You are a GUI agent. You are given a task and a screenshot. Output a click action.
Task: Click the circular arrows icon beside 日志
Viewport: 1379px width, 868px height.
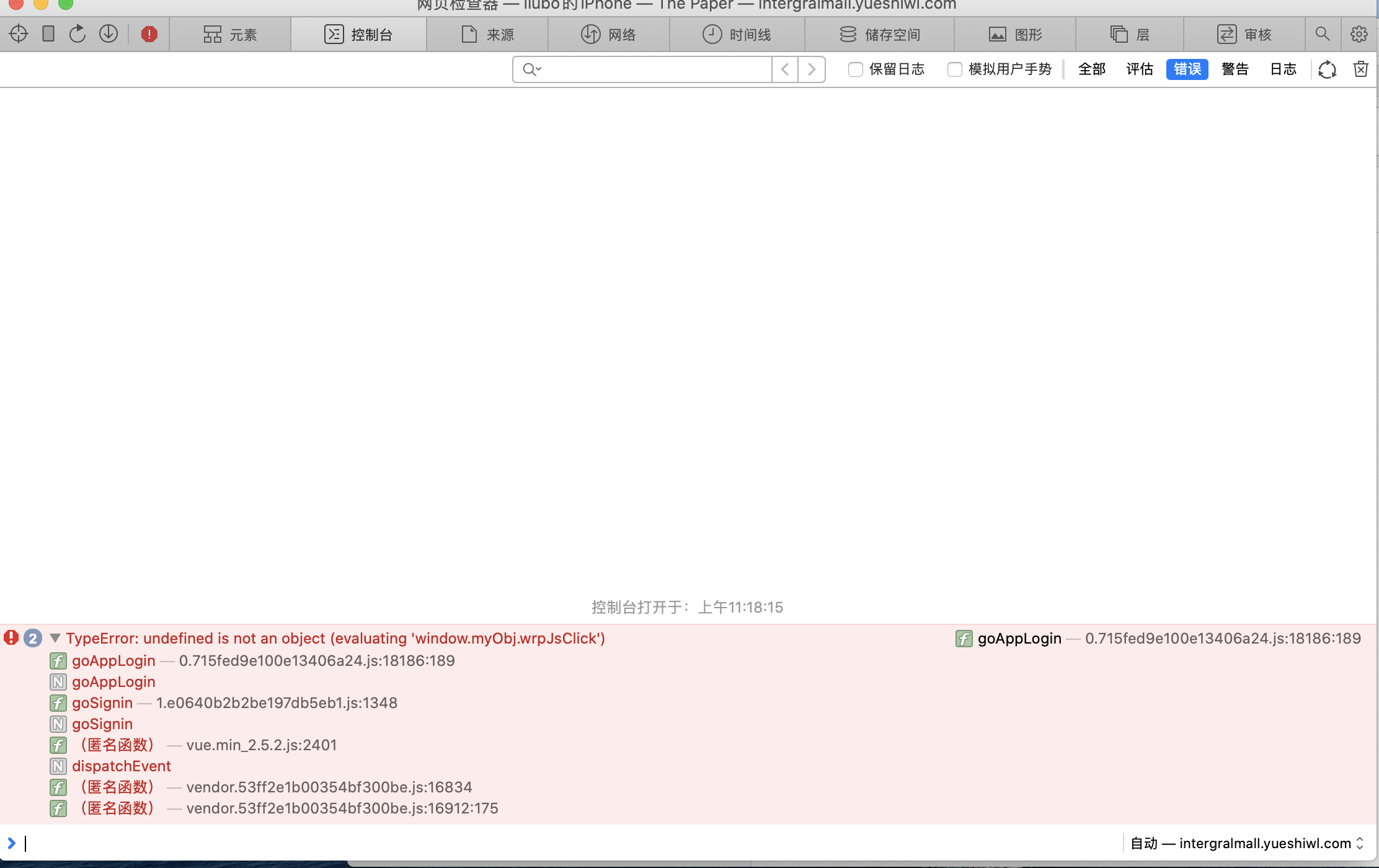[1326, 69]
